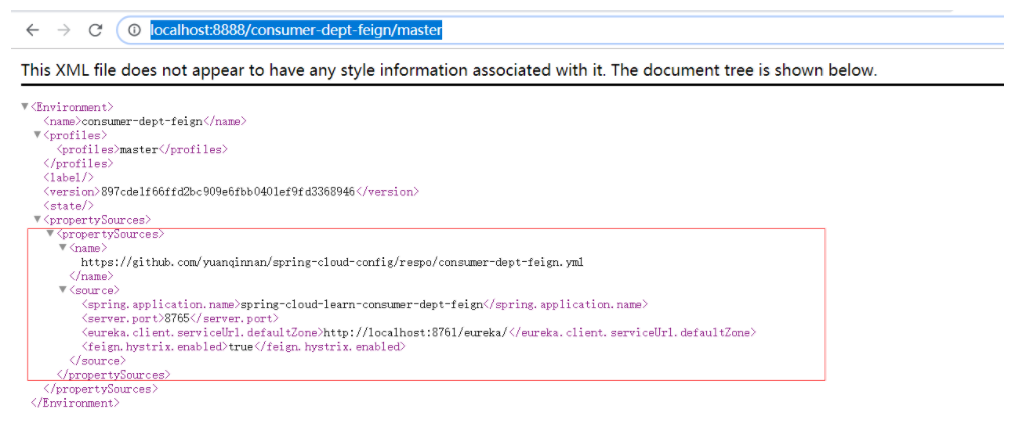Collapse the outer profiles node
The width and height of the screenshot is (1012, 433).
pos(37,135)
